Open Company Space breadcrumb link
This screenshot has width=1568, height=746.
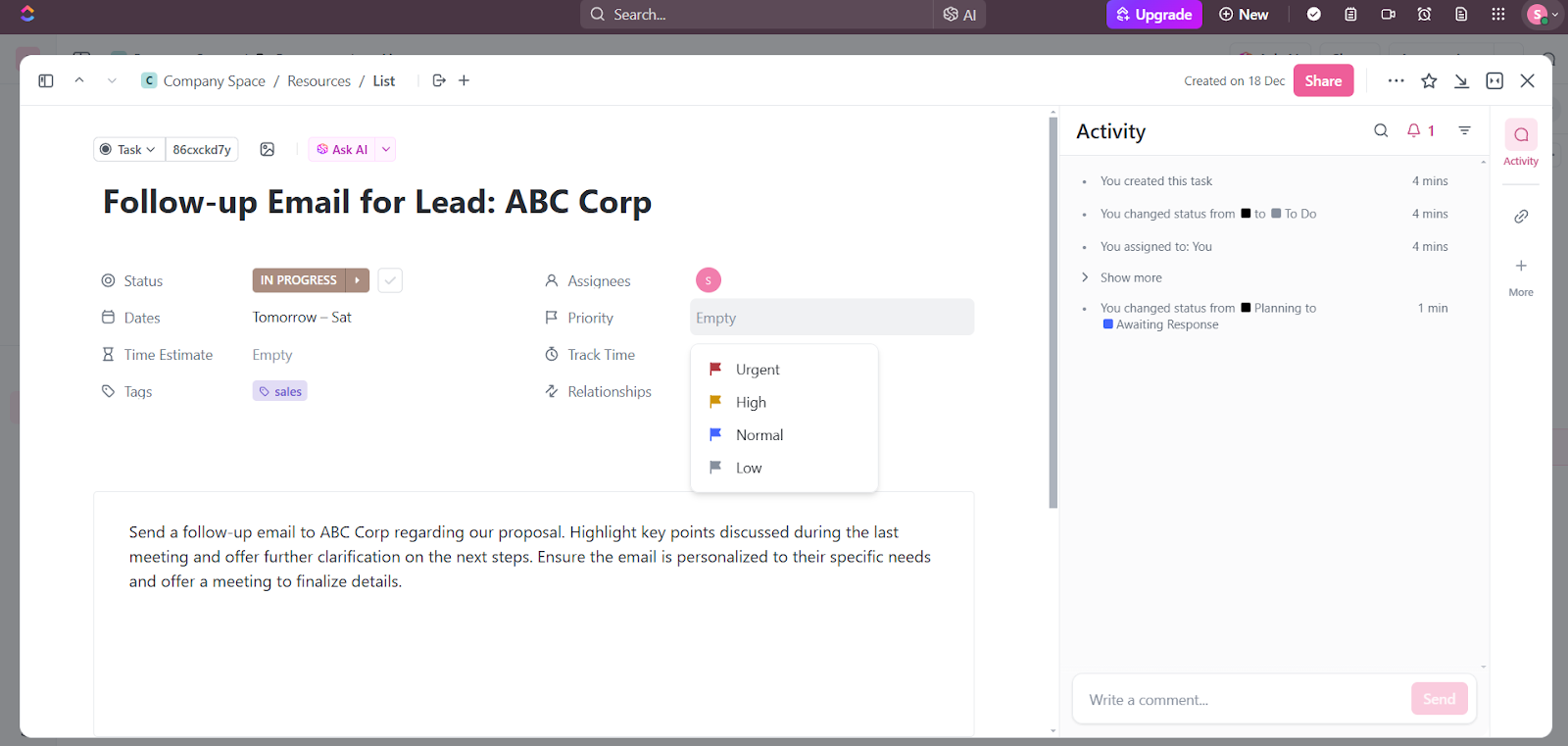click(x=204, y=80)
